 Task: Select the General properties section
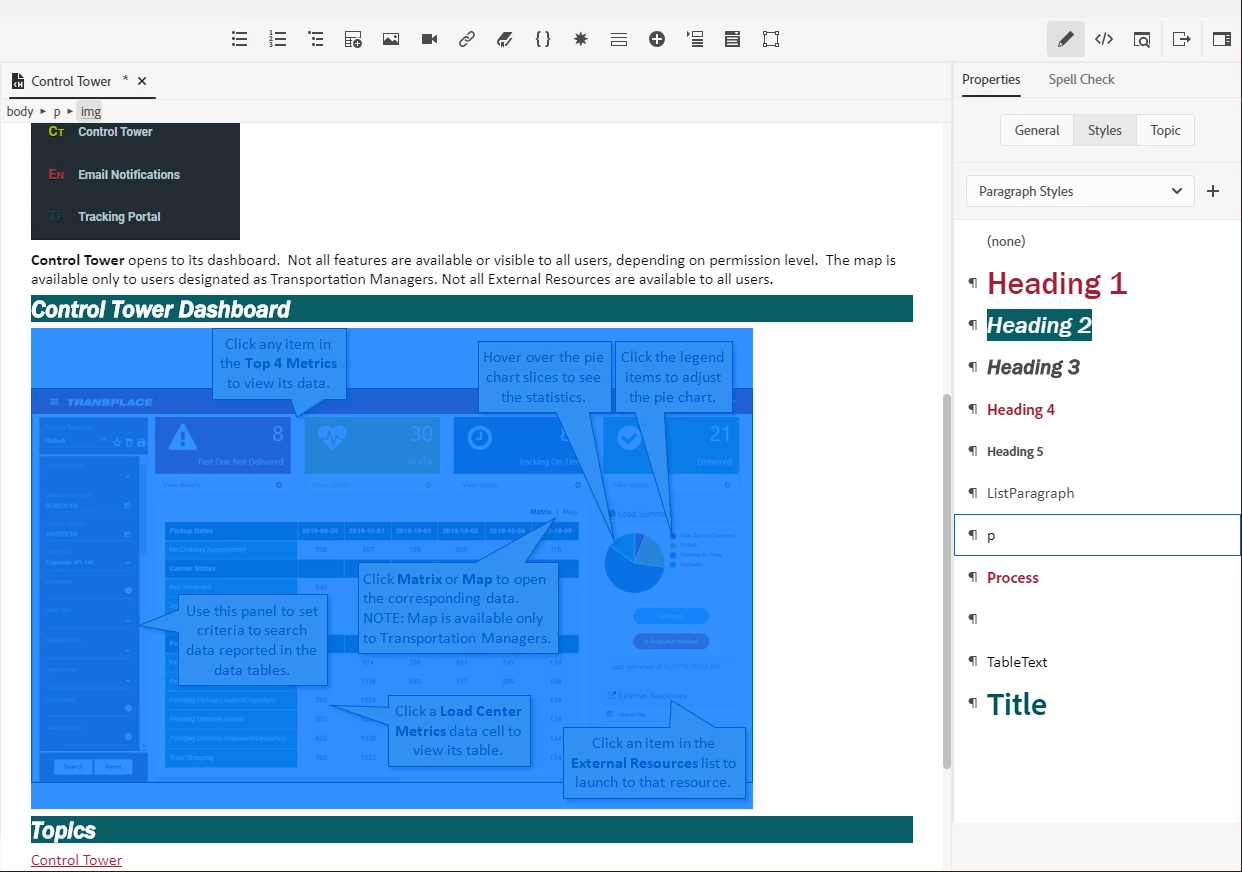point(1037,130)
